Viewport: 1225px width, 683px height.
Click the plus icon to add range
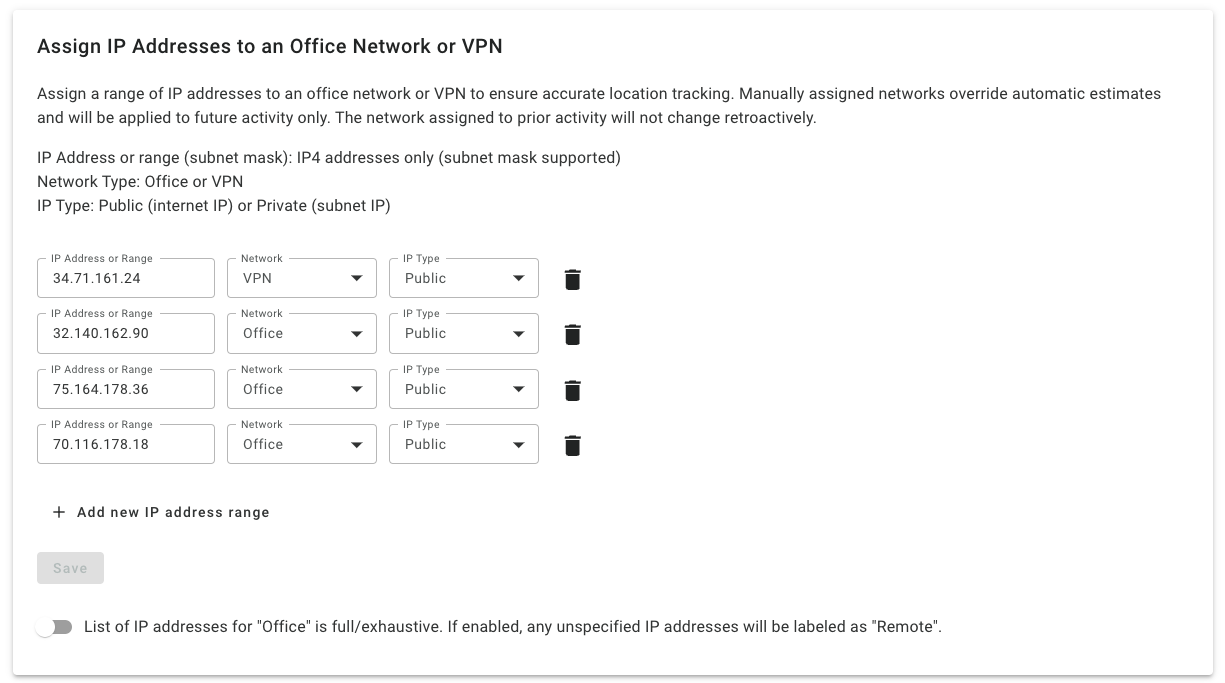point(59,512)
